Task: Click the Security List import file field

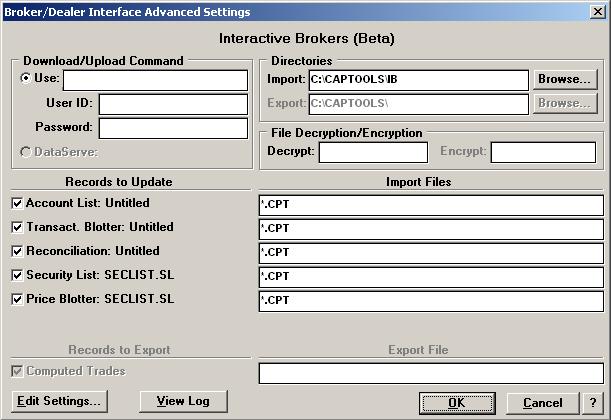Action: [x=431, y=277]
